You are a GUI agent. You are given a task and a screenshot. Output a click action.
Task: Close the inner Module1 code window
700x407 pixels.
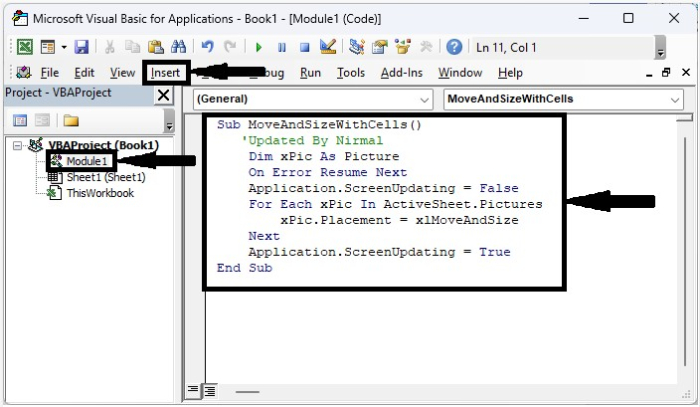click(x=686, y=72)
